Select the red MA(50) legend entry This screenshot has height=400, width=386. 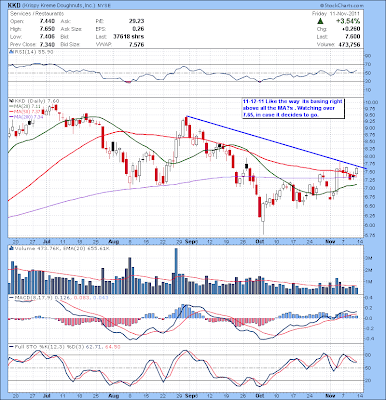pos(23,112)
